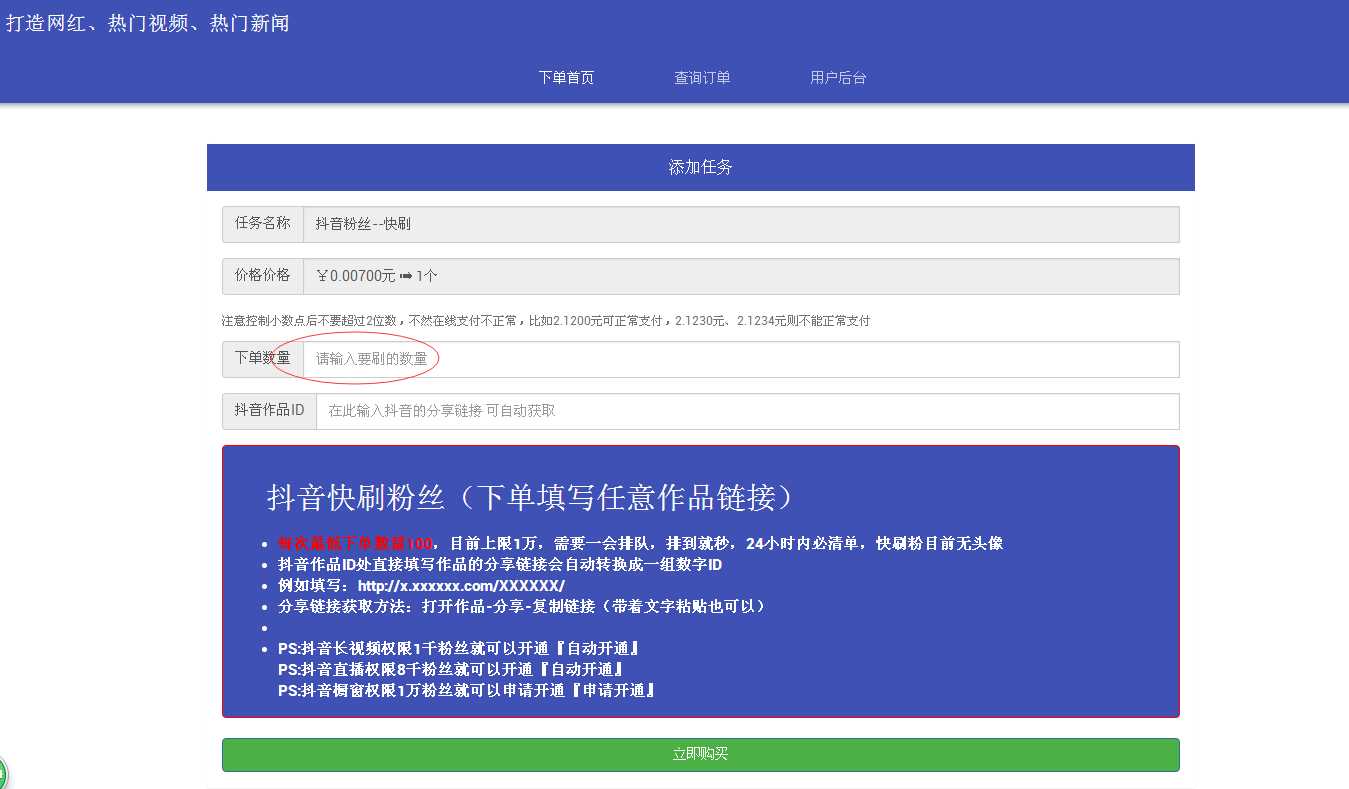Image resolution: width=1349 pixels, height=789 pixels.
Task: Click the decimal-places payment warning note
Action: point(546,321)
